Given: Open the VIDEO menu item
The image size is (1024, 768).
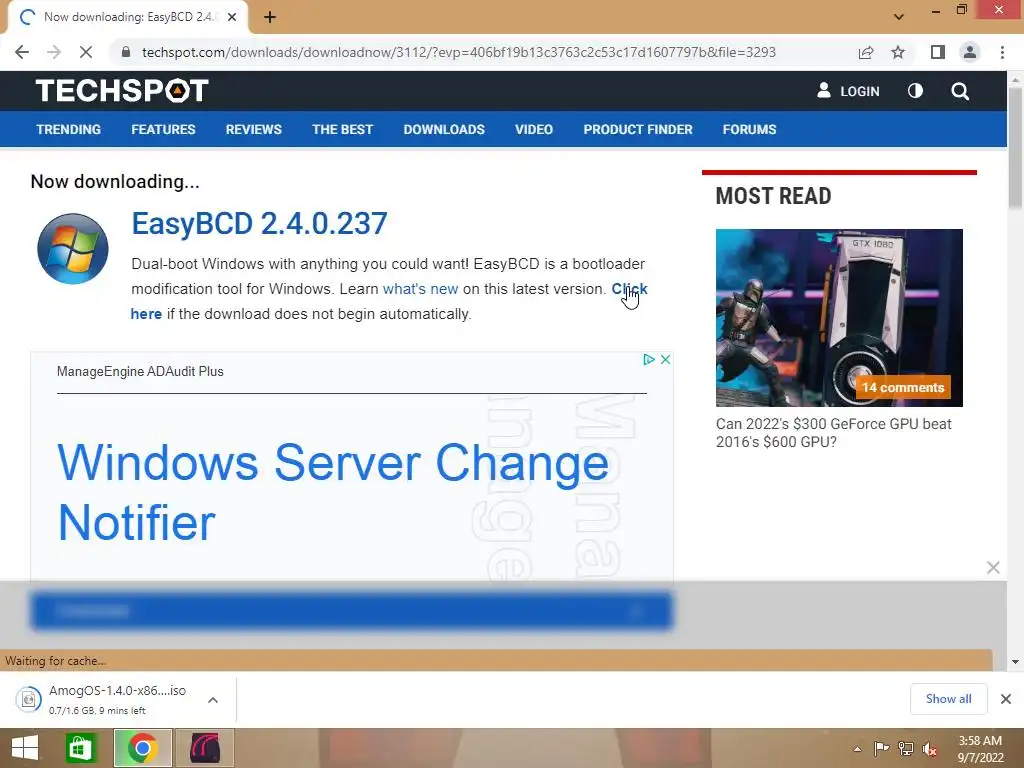Looking at the screenshot, I should tap(534, 129).
